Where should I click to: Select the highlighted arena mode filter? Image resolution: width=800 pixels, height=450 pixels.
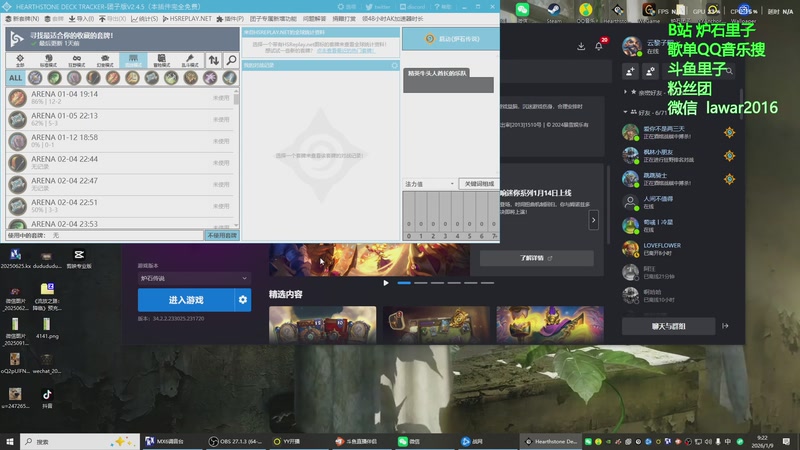133,61
